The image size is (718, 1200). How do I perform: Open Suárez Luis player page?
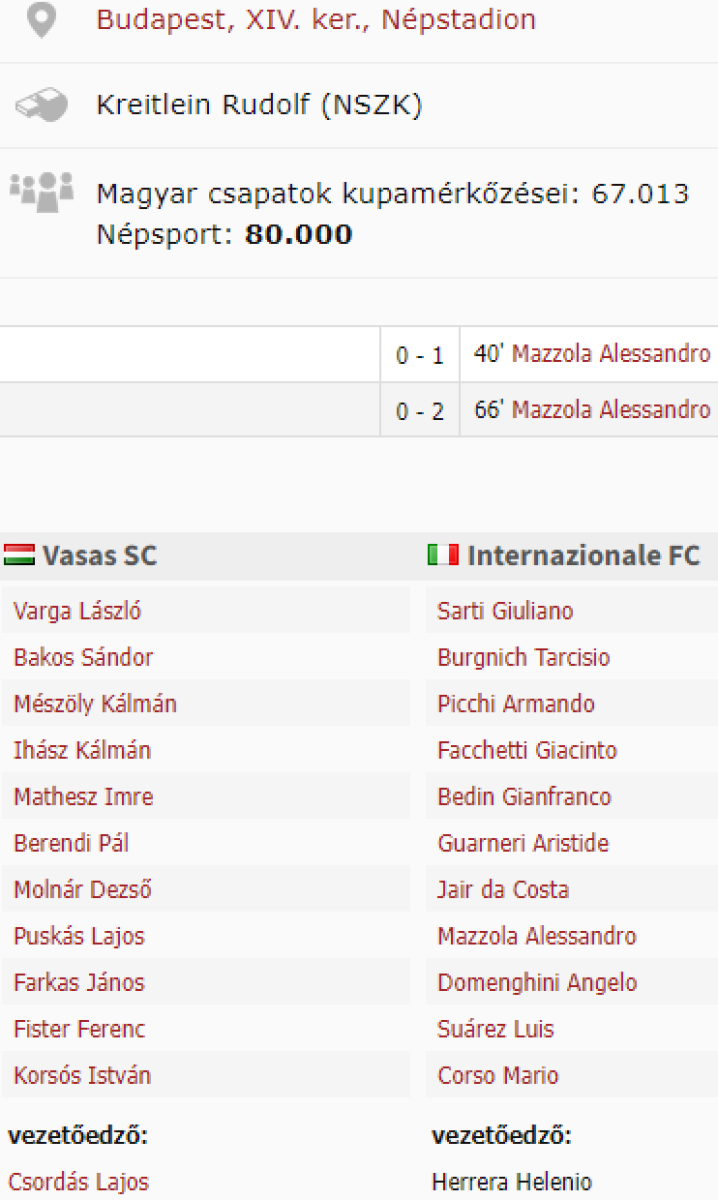tap(495, 1029)
